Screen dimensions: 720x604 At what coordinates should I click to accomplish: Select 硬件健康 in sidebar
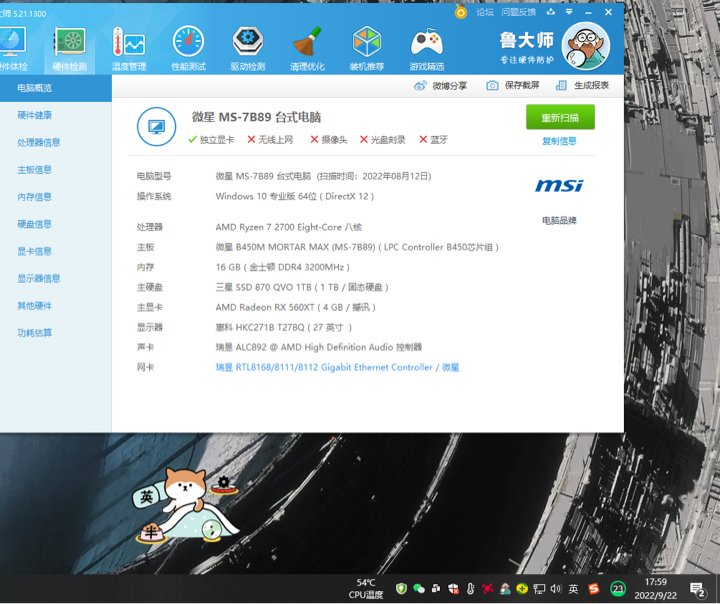coord(34,115)
